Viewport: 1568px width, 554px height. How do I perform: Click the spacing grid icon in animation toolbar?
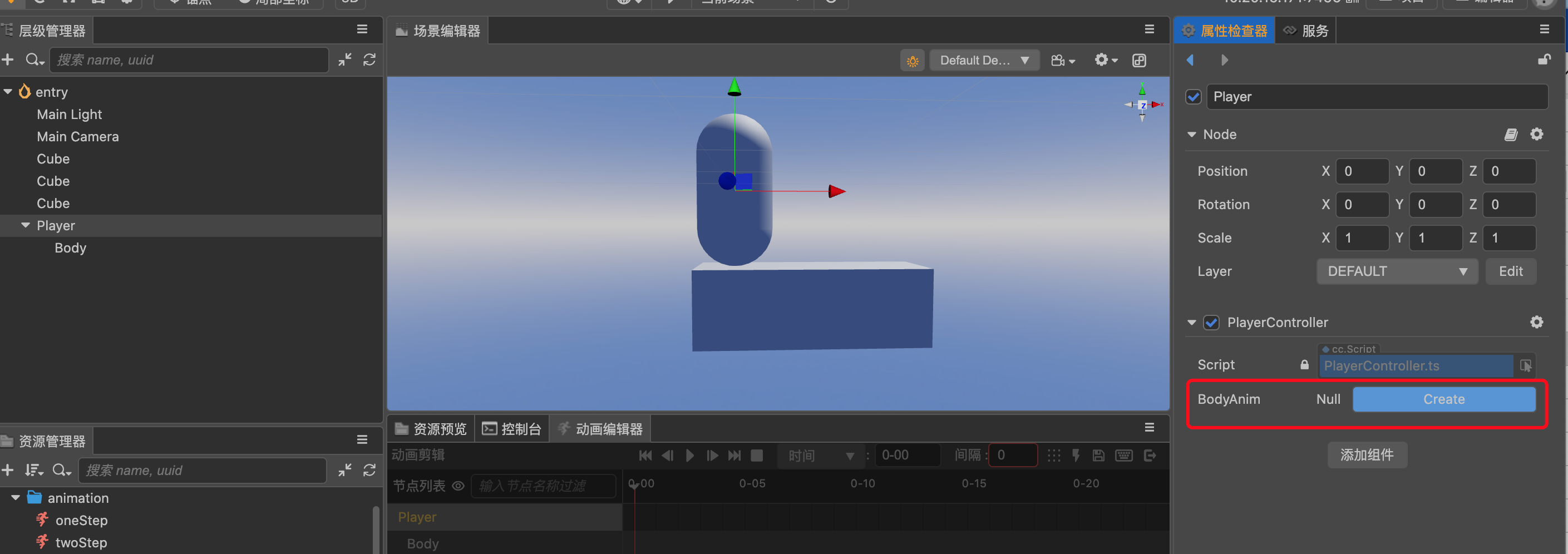pyautogui.click(x=1054, y=456)
